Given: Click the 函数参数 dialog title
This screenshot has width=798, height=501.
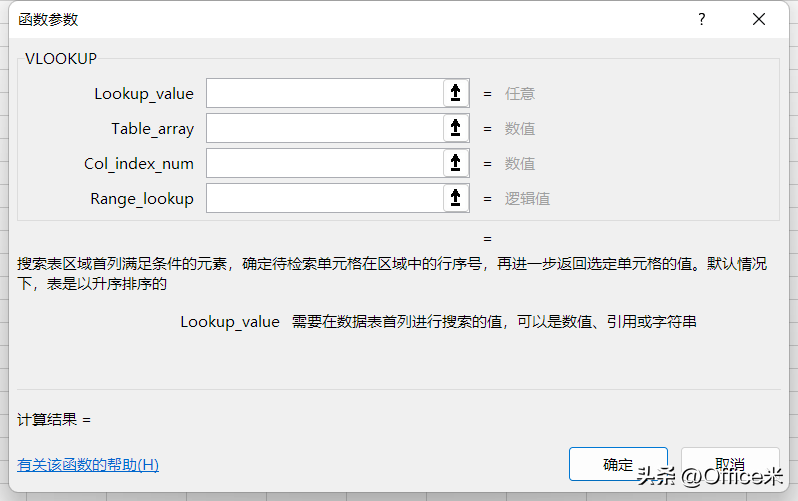Looking at the screenshot, I should tap(48, 20).
